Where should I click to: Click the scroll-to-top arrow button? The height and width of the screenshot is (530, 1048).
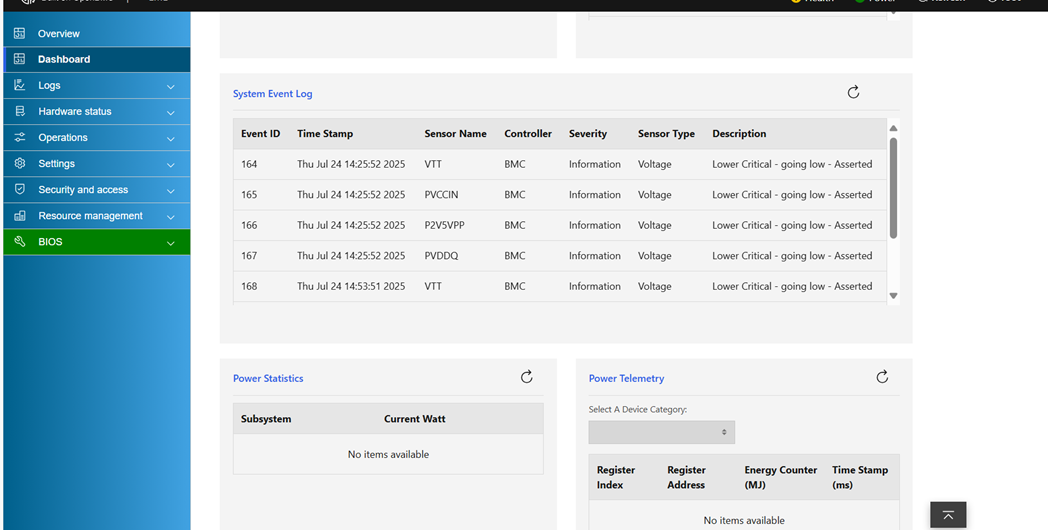coord(948,515)
